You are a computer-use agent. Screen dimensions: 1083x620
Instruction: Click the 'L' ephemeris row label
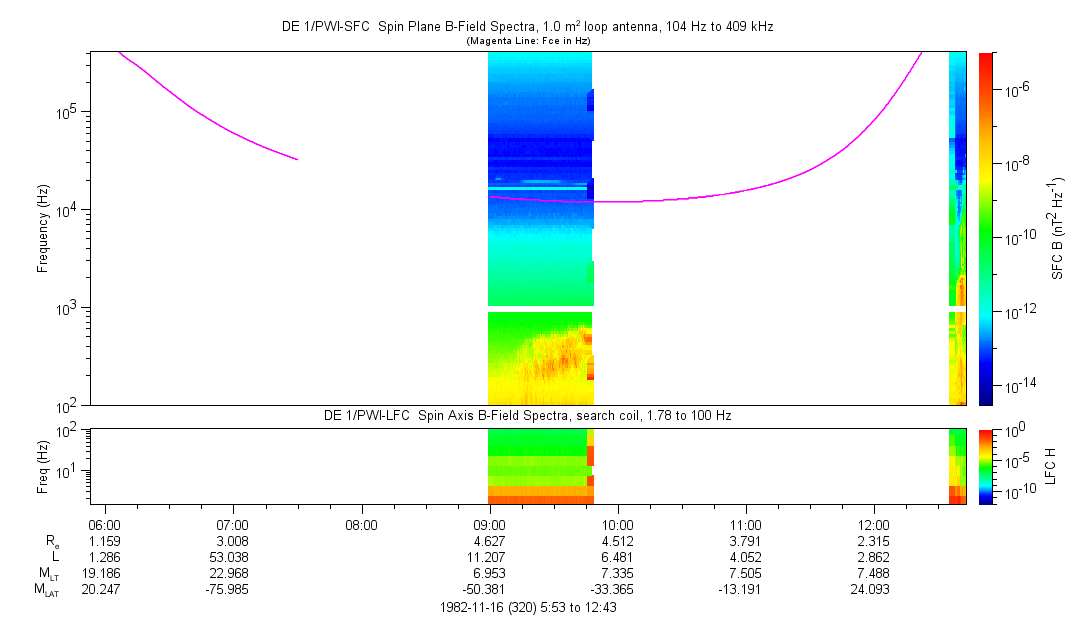click(56, 557)
